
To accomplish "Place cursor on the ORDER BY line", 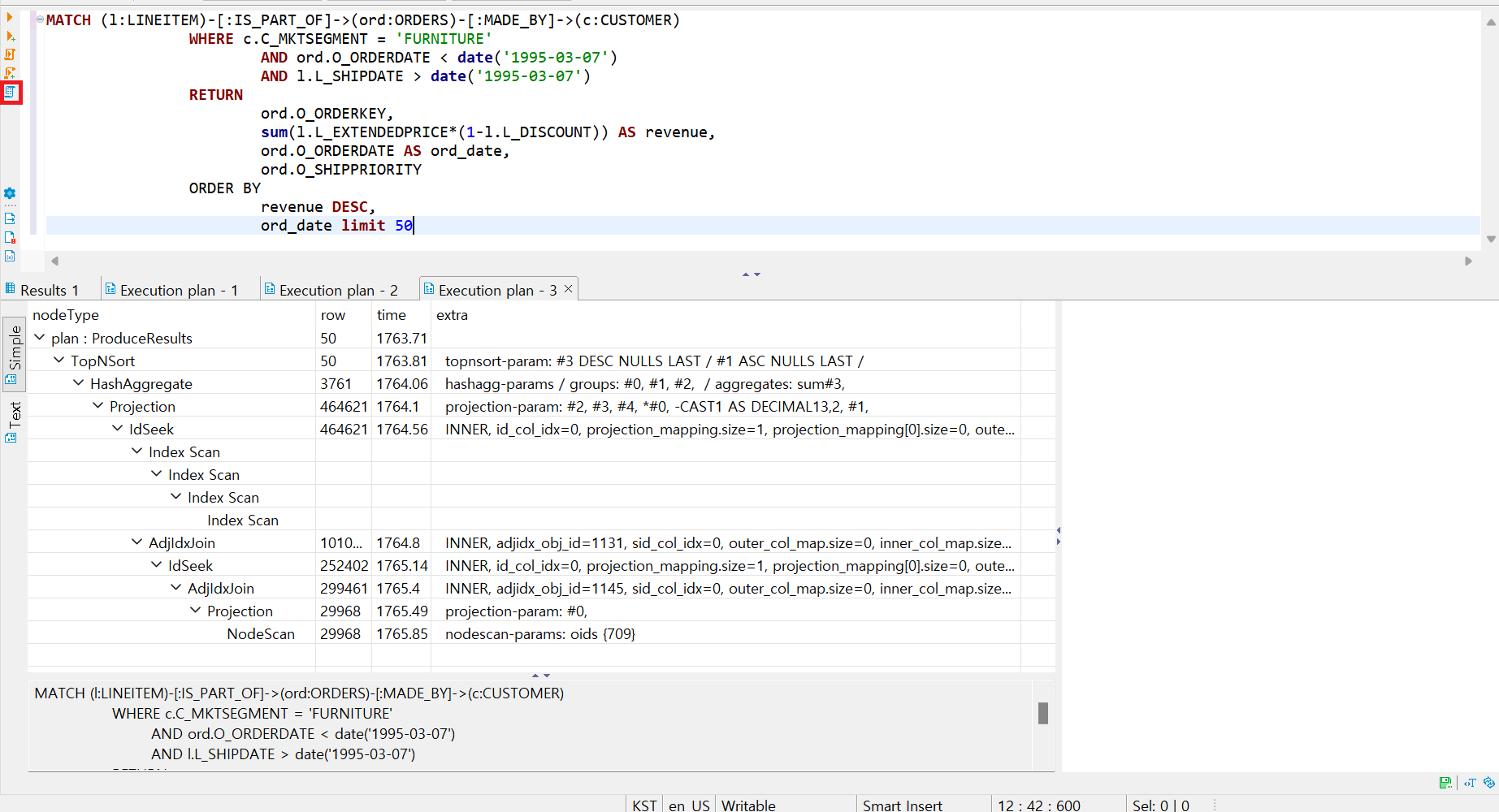I will (225, 188).
